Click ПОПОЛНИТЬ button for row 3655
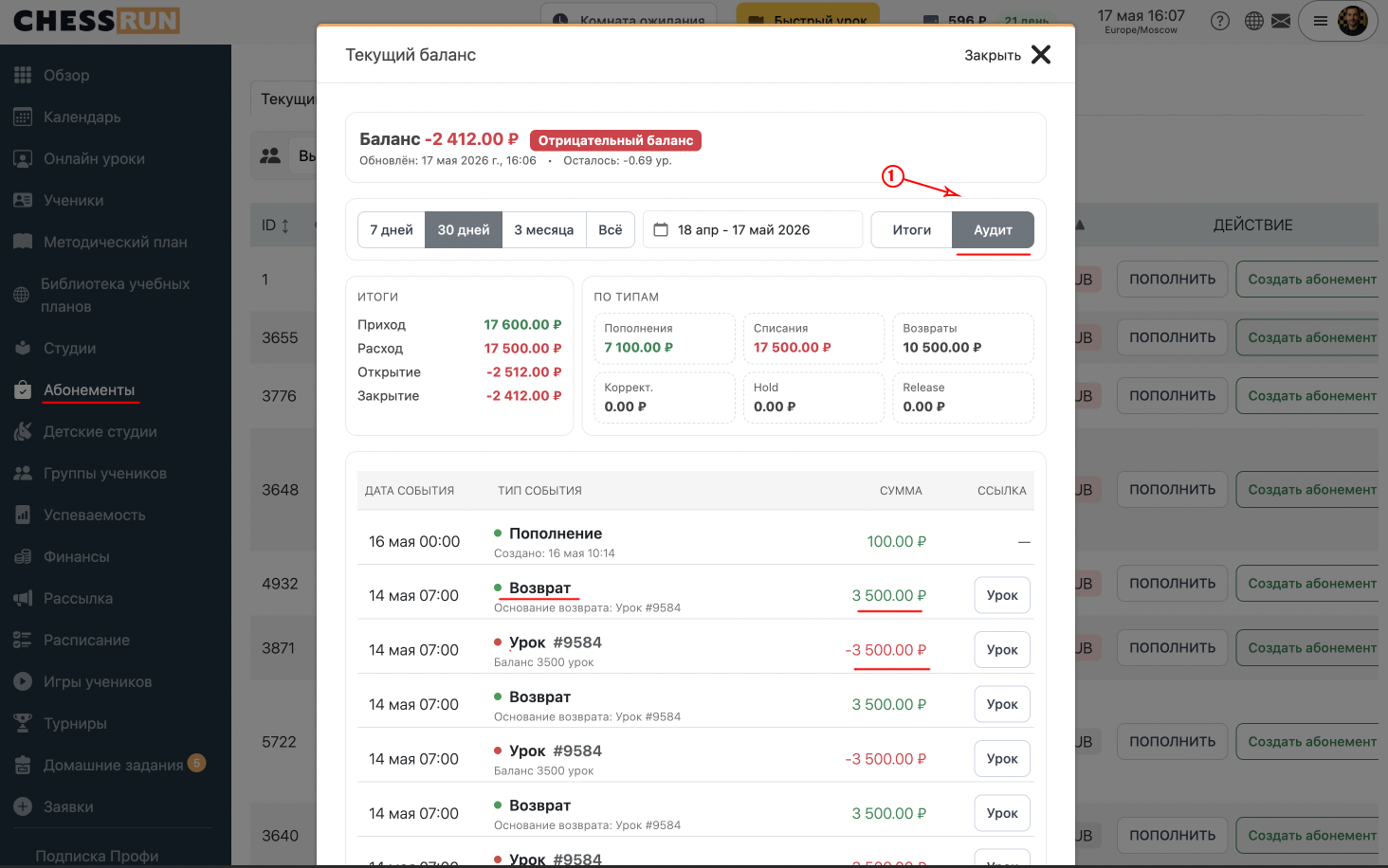Viewport: 1388px width, 868px height. pyautogui.click(x=1172, y=337)
